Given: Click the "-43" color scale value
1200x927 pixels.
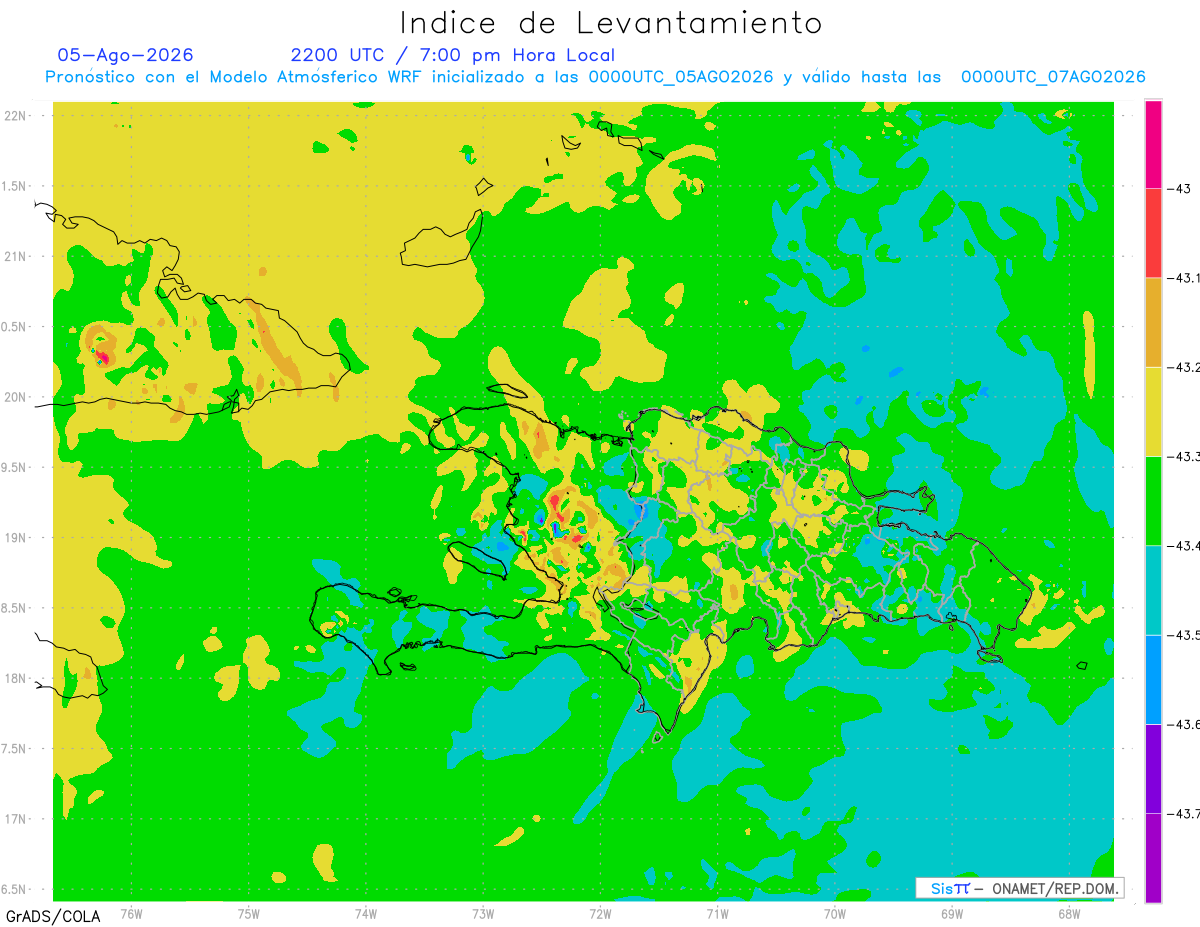Looking at the screenshot, I should tap(1181, 188).
